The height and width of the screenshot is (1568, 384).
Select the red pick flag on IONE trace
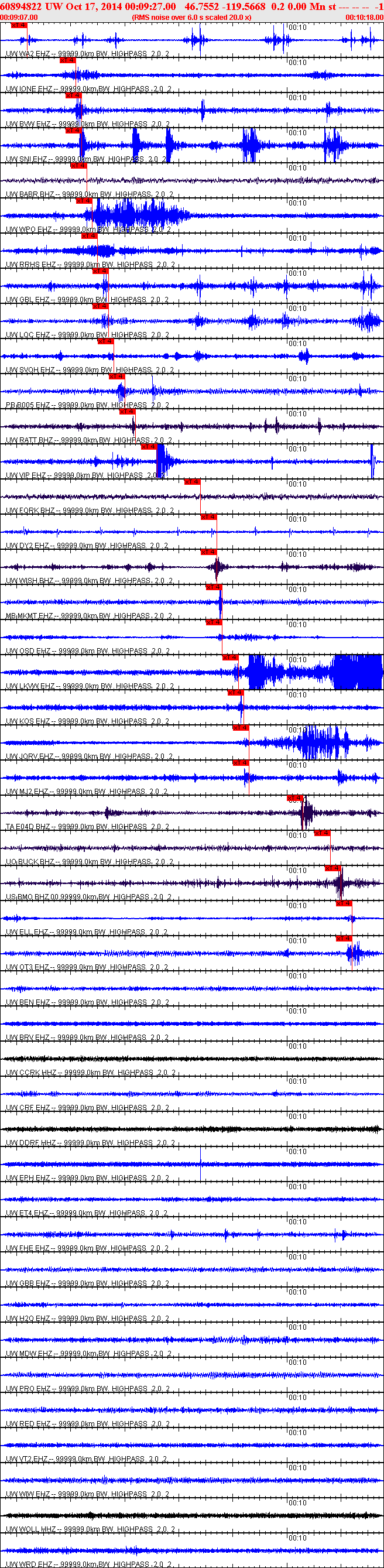pos(67,60)
